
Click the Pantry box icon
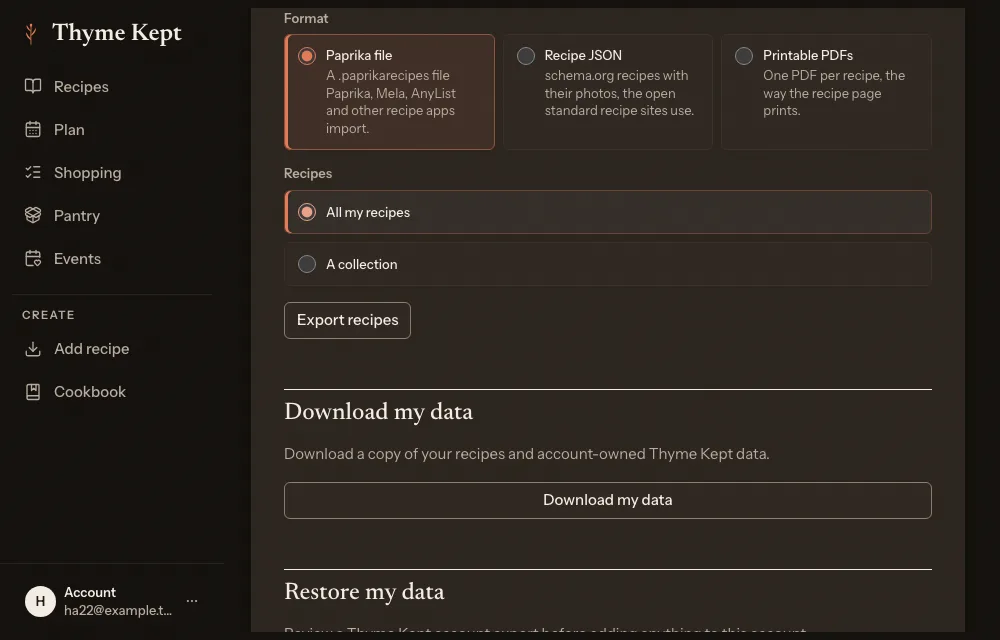click(33, 215)
